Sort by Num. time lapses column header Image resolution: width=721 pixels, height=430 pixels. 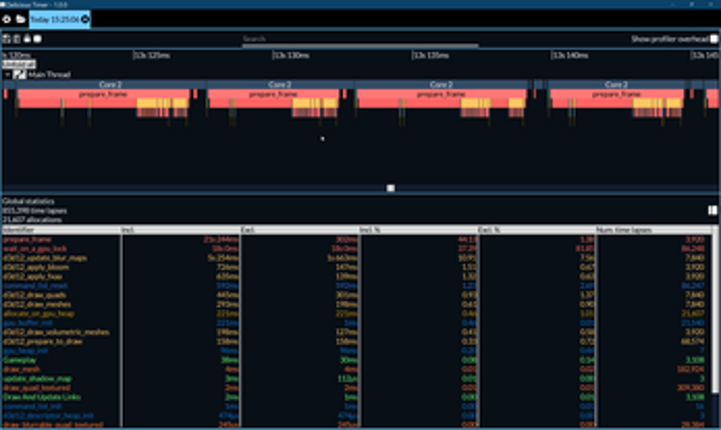pyautogui.click(x=655, y=230)
